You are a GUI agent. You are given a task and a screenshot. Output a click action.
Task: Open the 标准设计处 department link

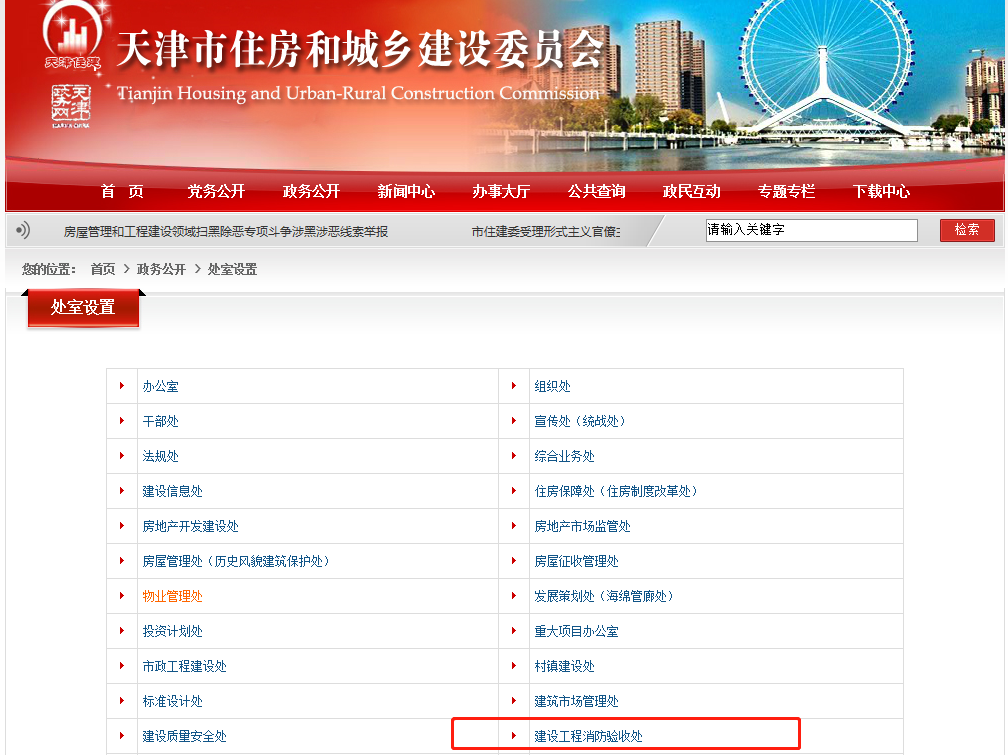coord(172,701)
